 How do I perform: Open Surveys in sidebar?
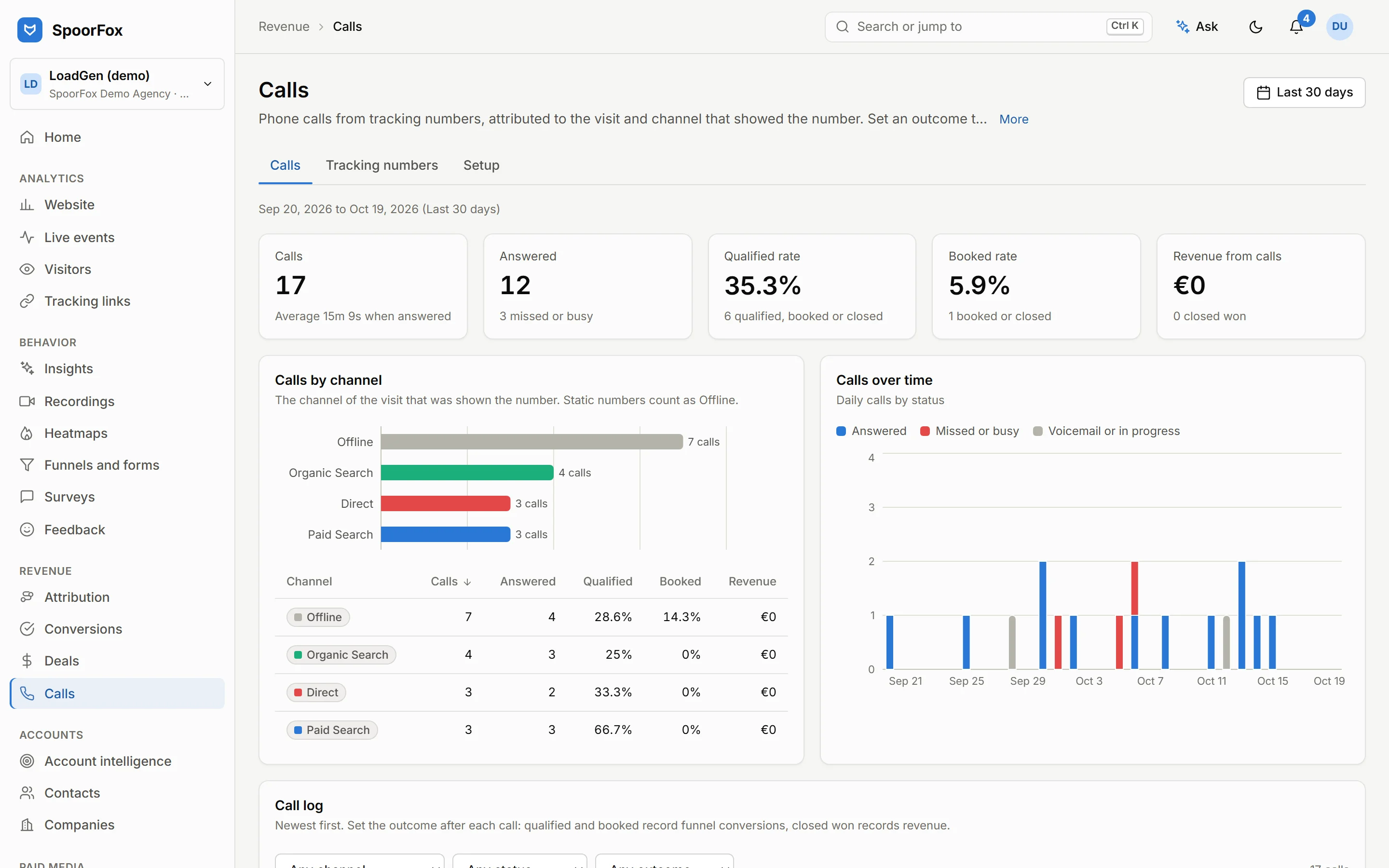pyautogui.click(x=117, y=497)
